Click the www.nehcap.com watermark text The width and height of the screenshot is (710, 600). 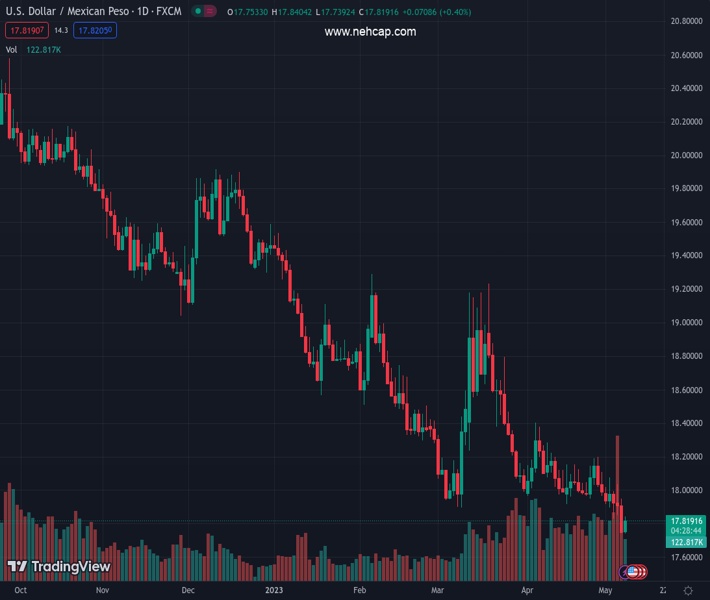tap(370, 32)
